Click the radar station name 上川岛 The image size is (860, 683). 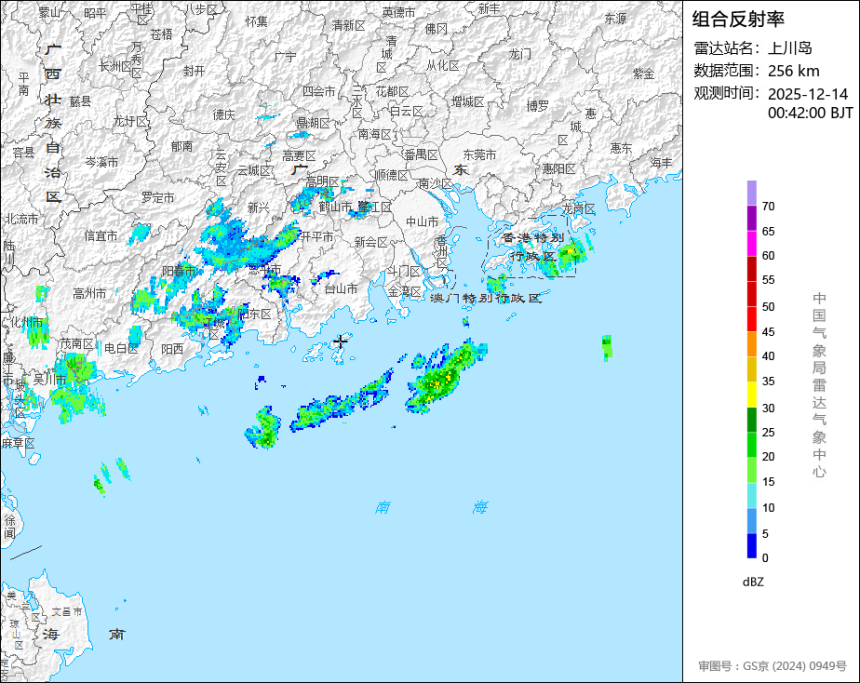tap(789, 48)
